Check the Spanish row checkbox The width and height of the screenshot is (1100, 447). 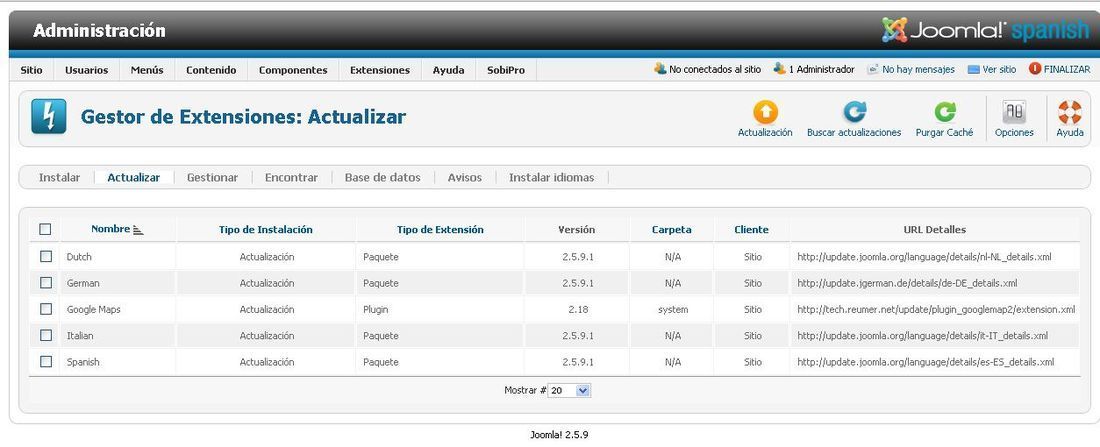(x=46, y=361)
